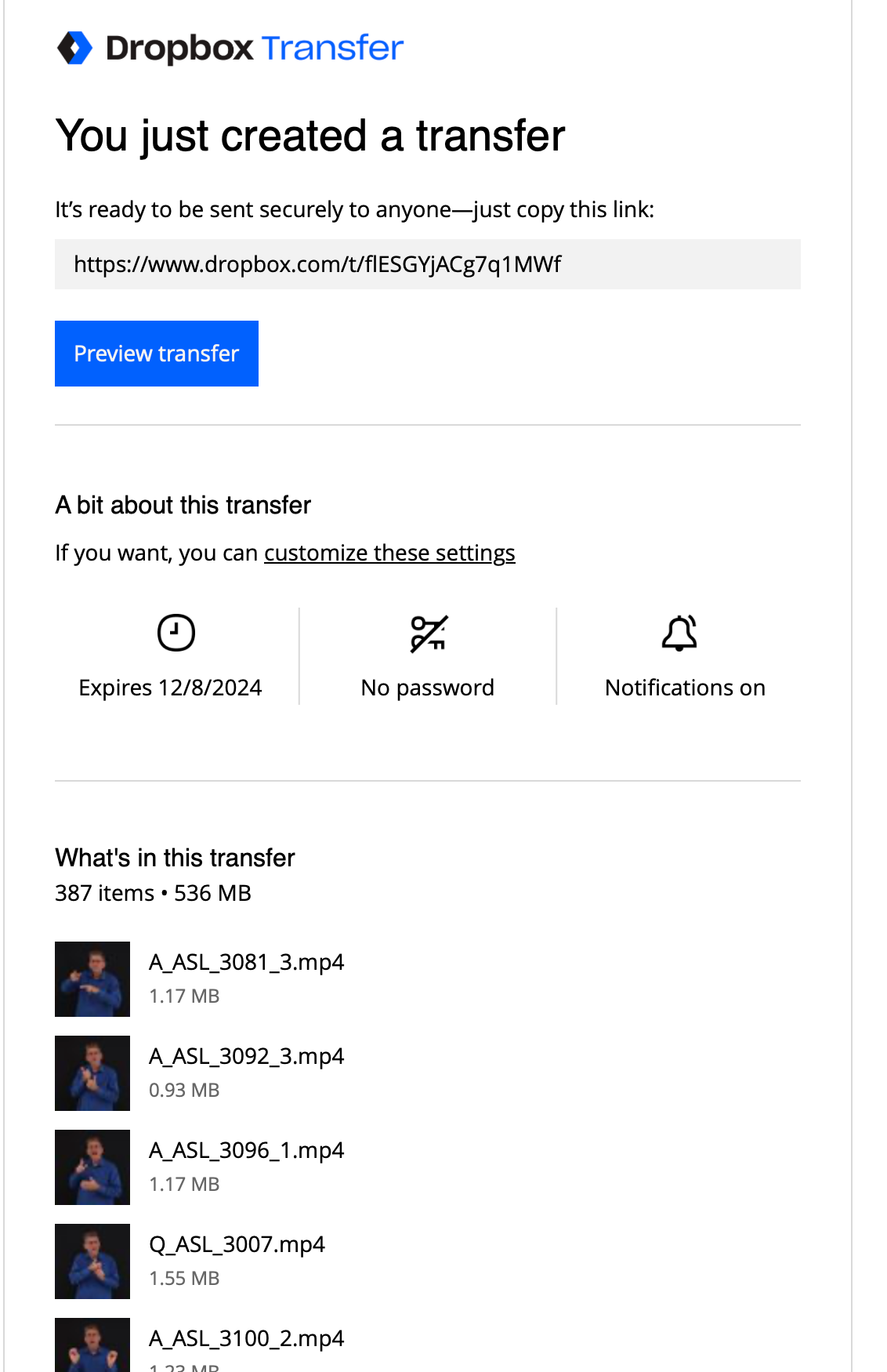The width and height of the screenshot is (887, 1372).
Task: Click the A_ASL_3096_1.mp4 file name
Action: (246, 1150)
